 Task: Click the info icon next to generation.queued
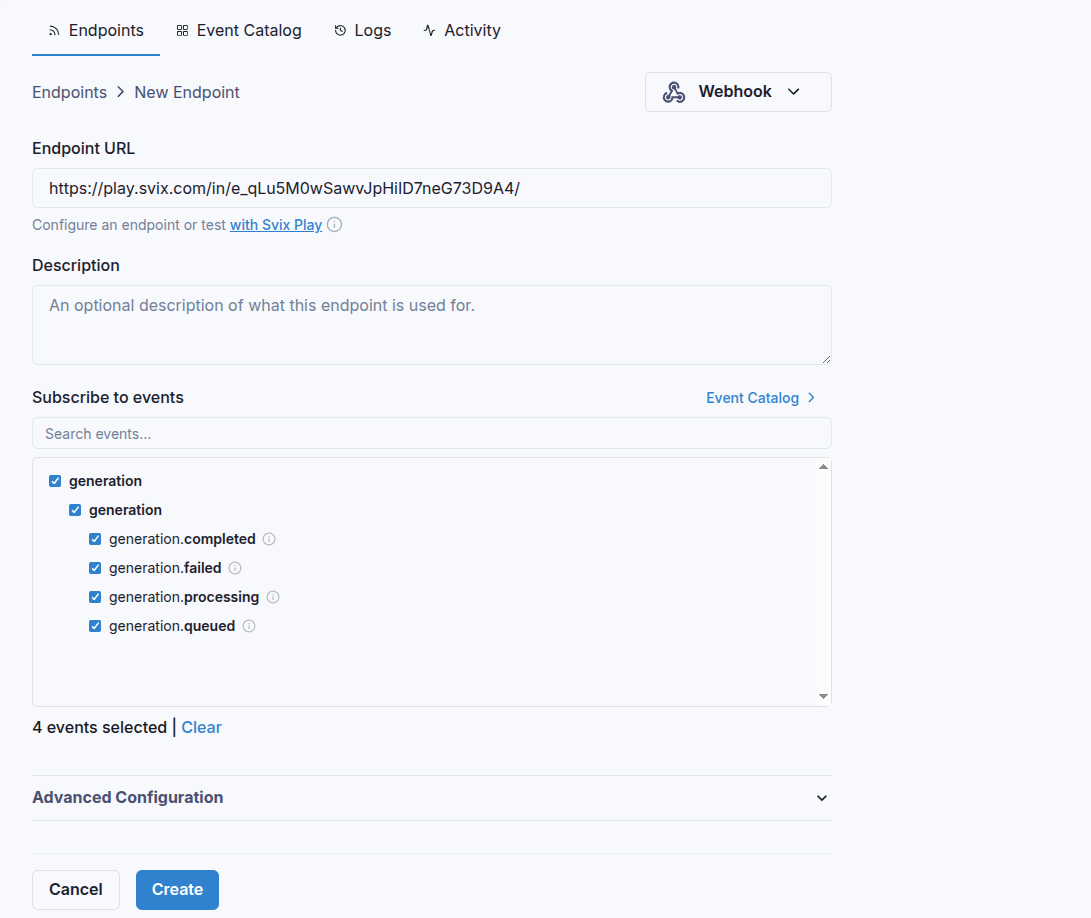coord(248,625)
